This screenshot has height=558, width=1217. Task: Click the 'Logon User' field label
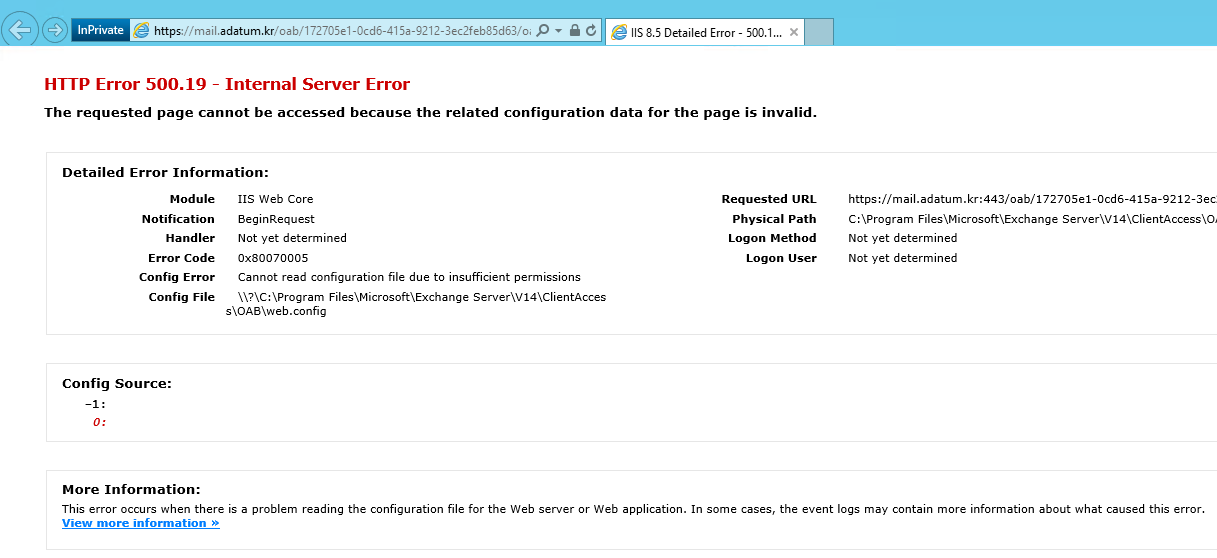781,258
